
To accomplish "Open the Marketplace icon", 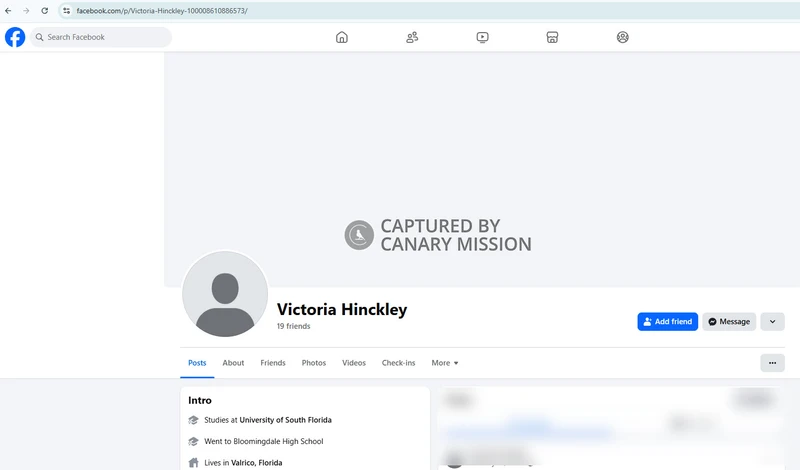I will 552,37.
